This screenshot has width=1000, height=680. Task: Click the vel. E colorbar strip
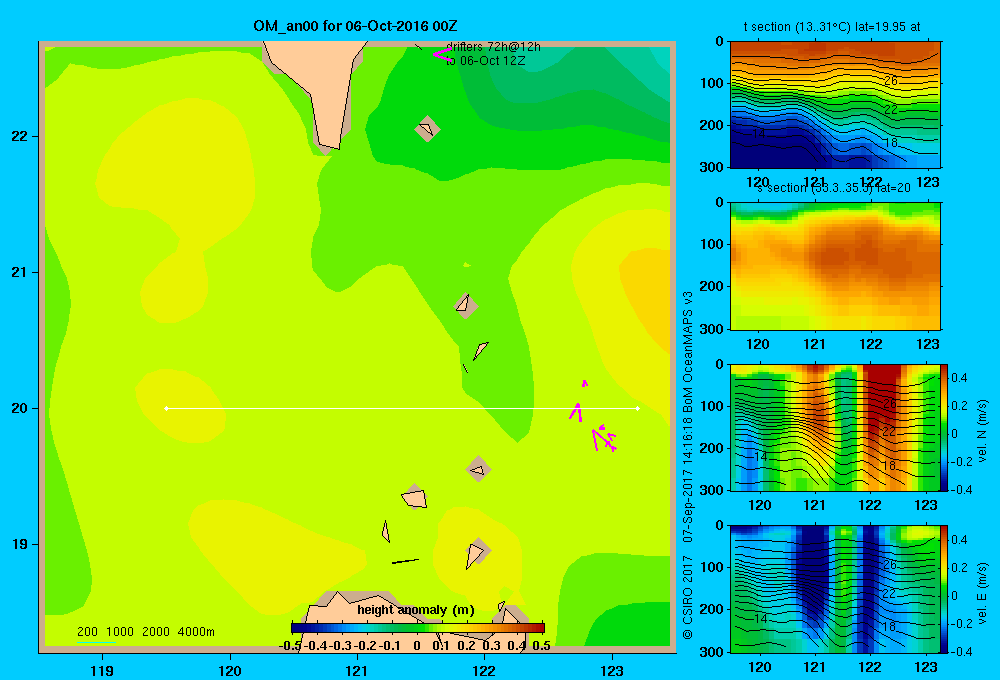point(945,589)
